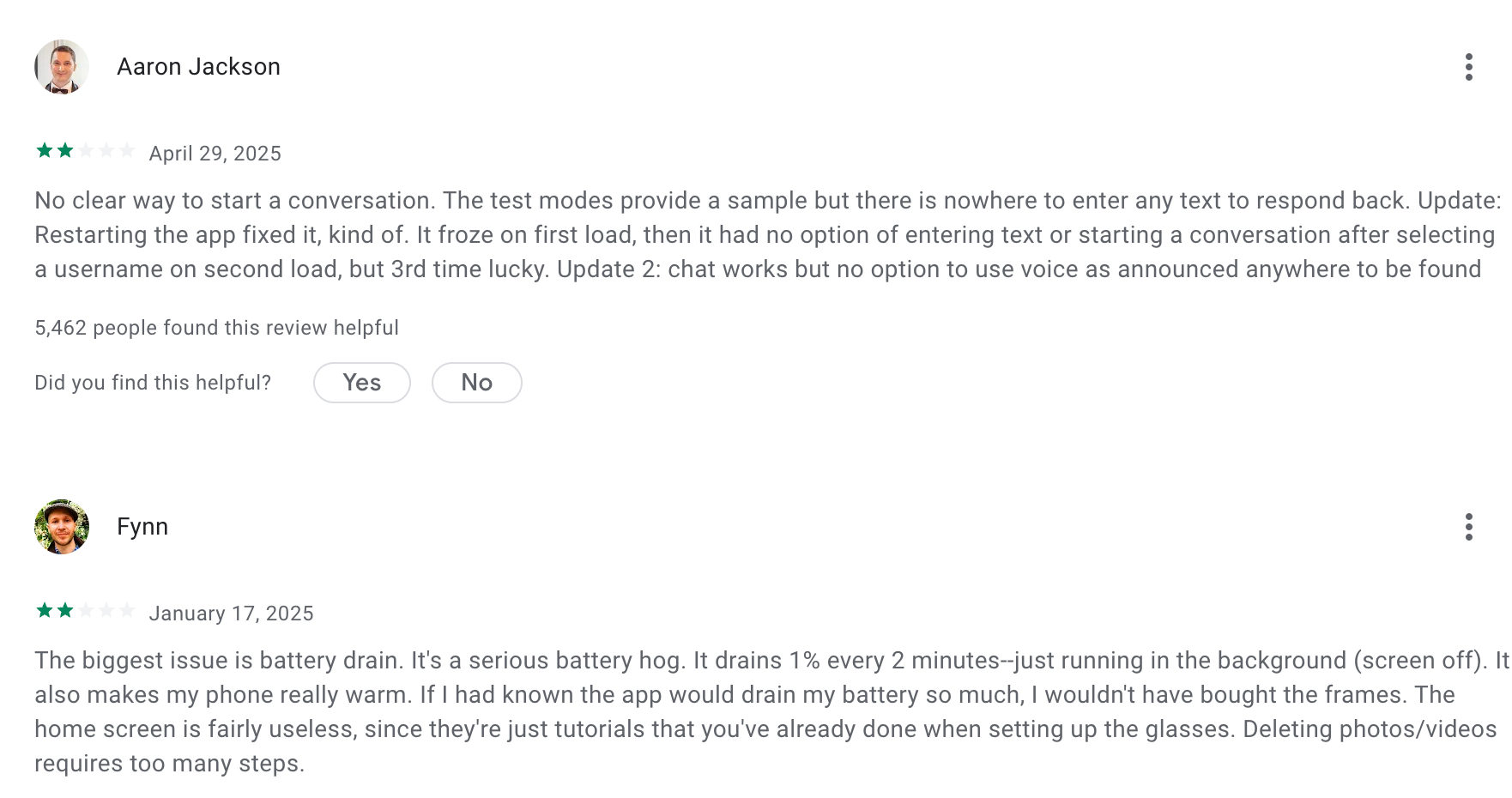
Task: Click the last empty star on Fynn's review
Action: point(127,611)
